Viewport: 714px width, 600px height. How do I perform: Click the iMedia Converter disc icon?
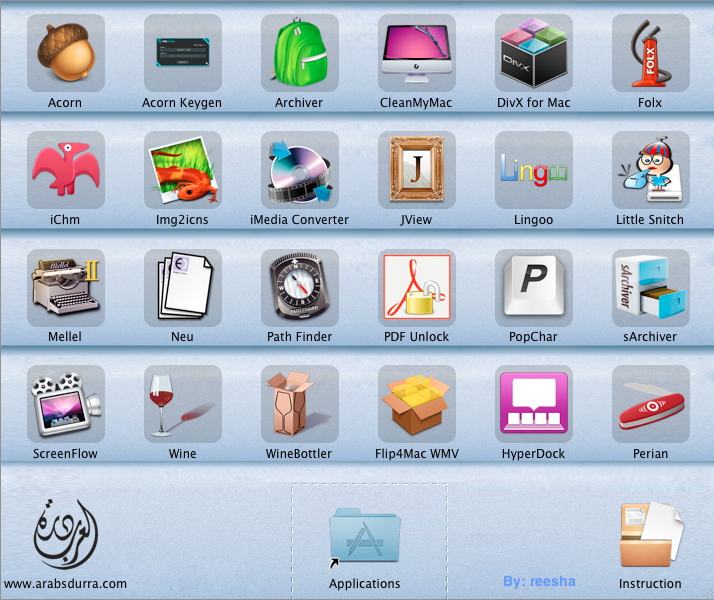[300, 170]
